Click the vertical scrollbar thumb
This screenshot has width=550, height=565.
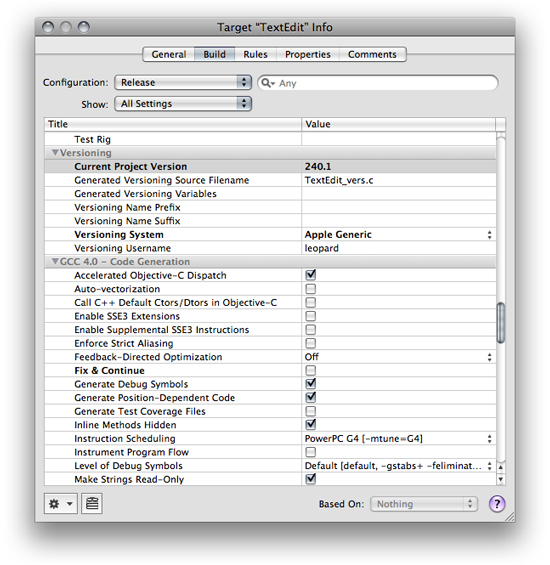click(501, 323)
